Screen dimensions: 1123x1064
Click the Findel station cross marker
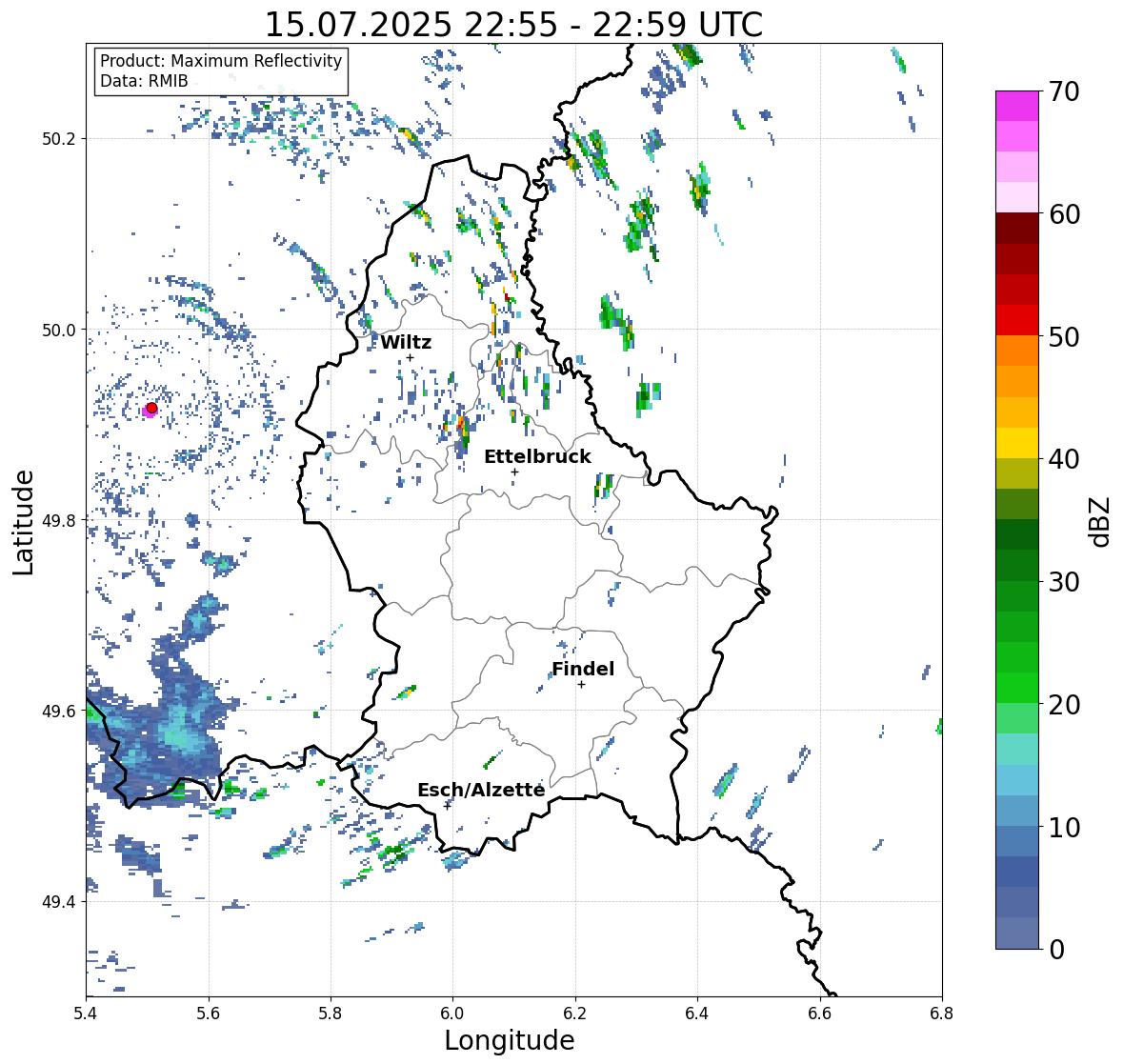(582, 685)
